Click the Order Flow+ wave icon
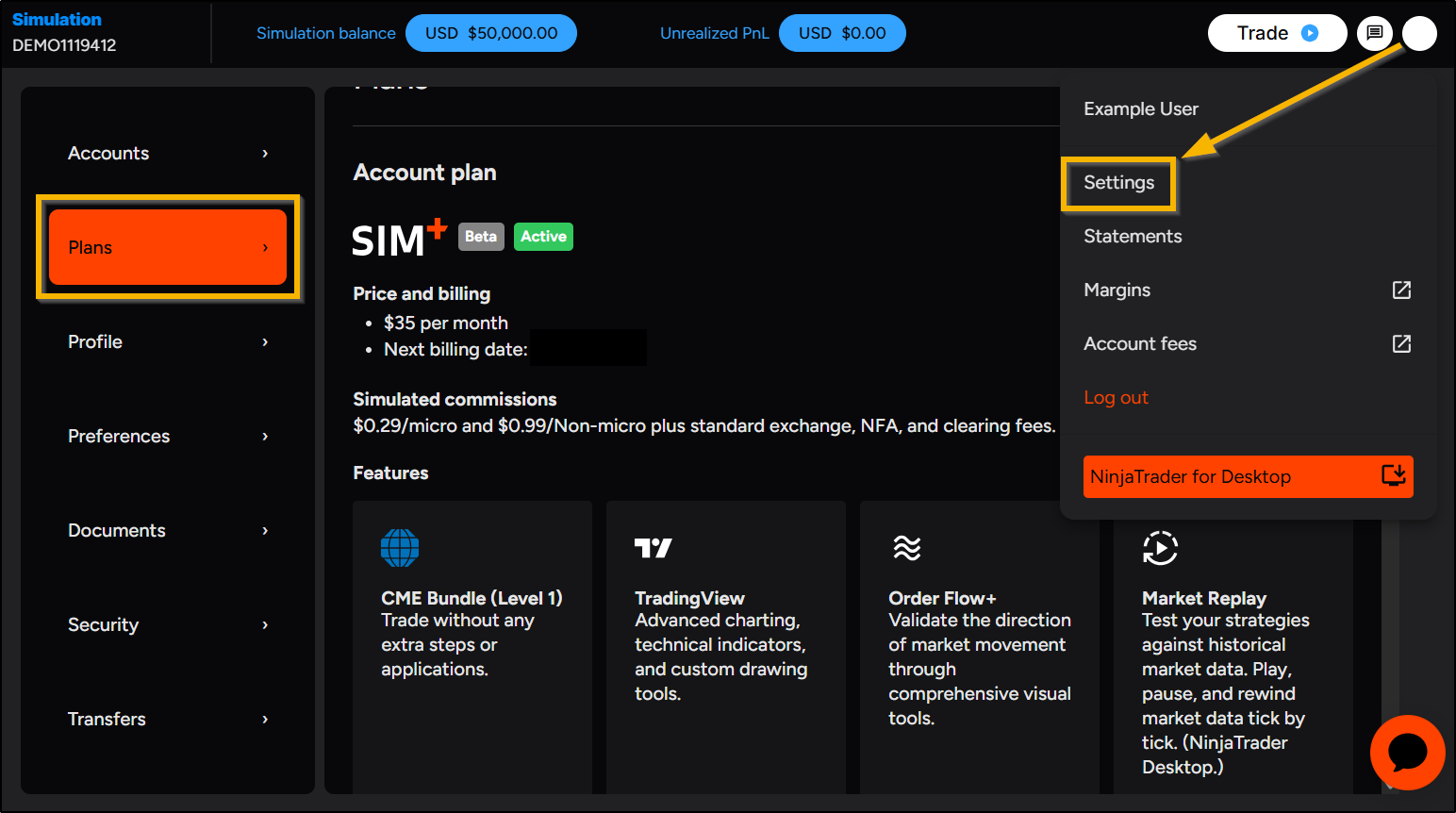The height and width of the screenshot is (813, 1456). (907, 548)
